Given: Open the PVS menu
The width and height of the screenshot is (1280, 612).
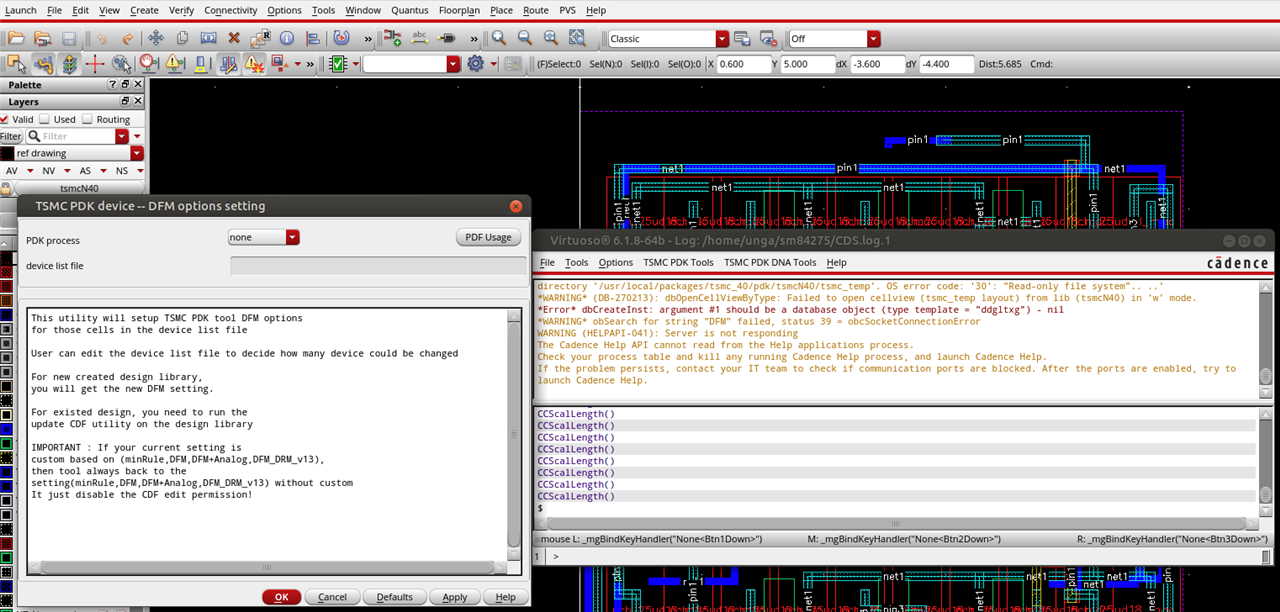Looking at the screenshot, I should point(567,10).
